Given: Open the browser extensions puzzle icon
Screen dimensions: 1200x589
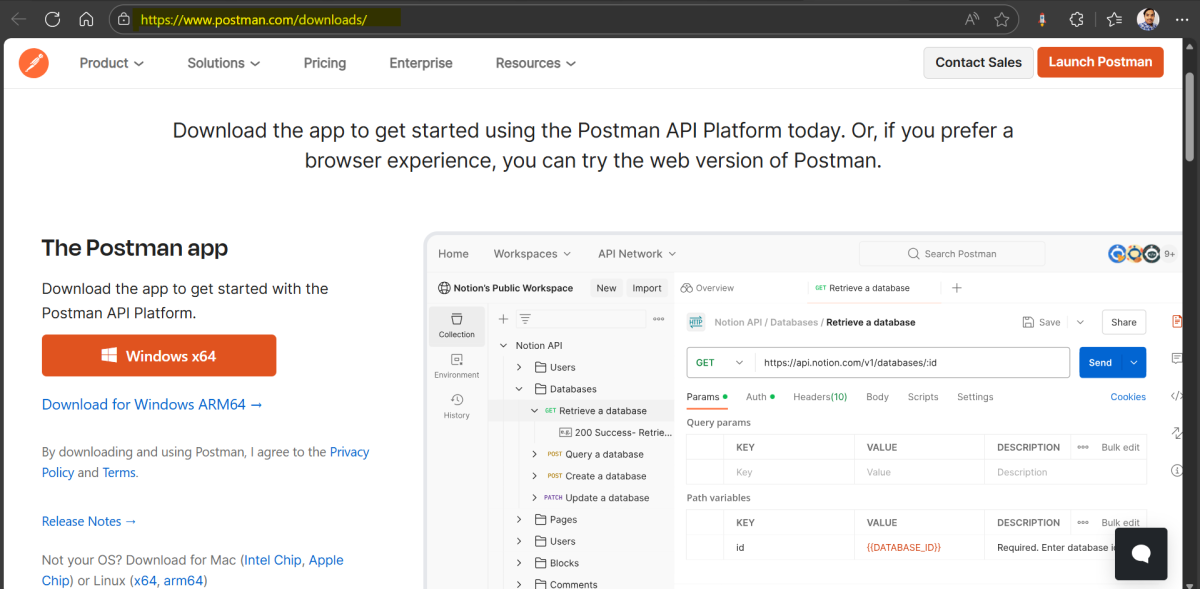Looking at the screenshot, I should [x=1076, y=19].
